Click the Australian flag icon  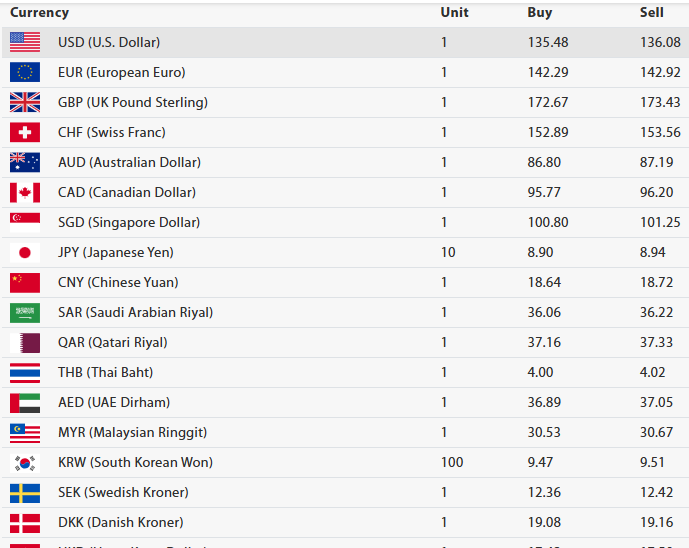point(25,162)
